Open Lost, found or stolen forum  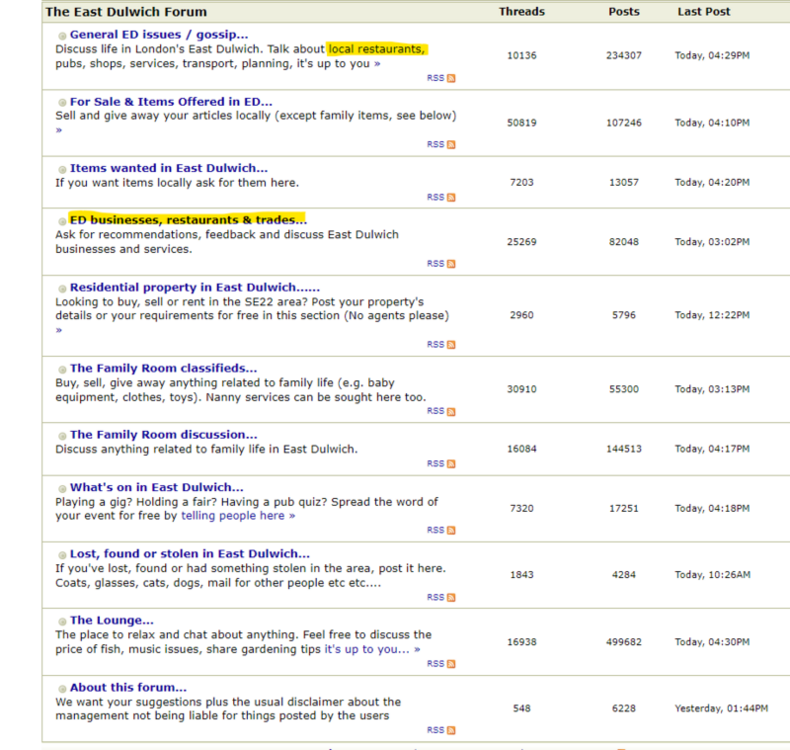coord(190,554)
